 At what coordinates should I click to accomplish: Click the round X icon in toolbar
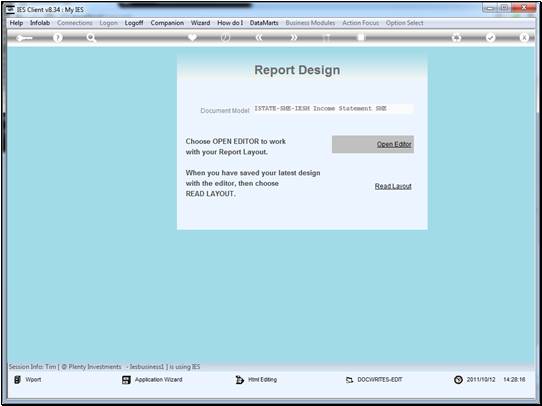[524, 38]
